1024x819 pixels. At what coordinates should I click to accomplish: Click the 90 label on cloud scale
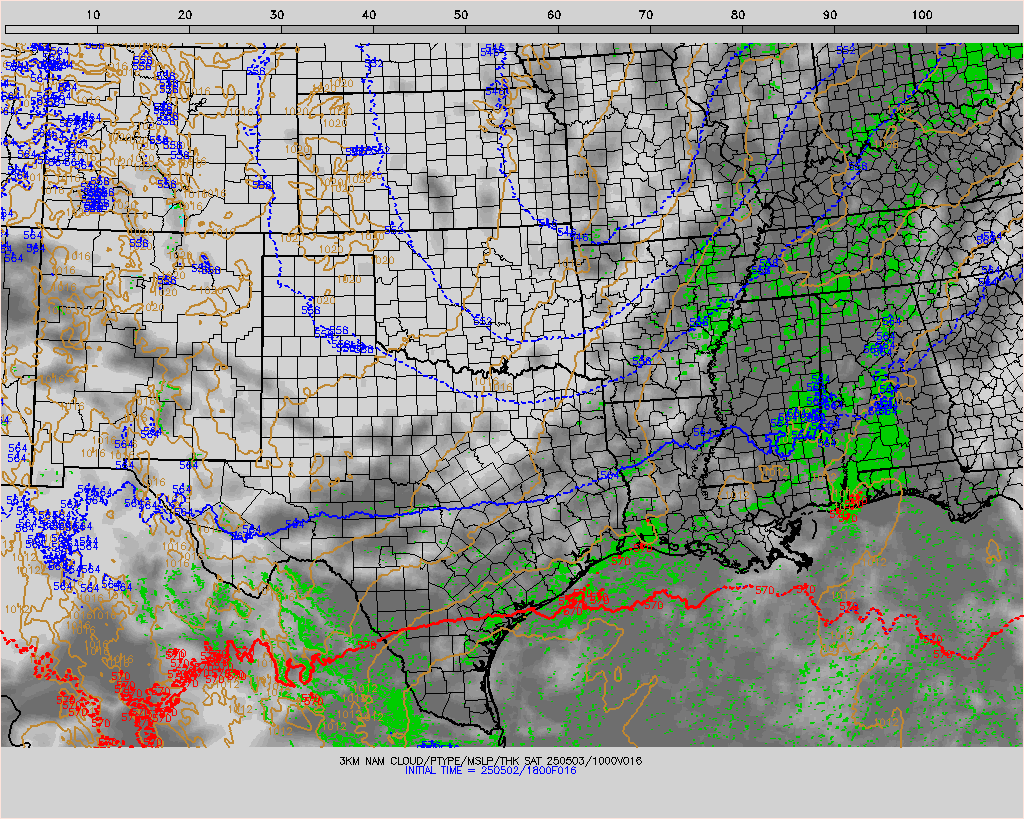pos(830,14)
